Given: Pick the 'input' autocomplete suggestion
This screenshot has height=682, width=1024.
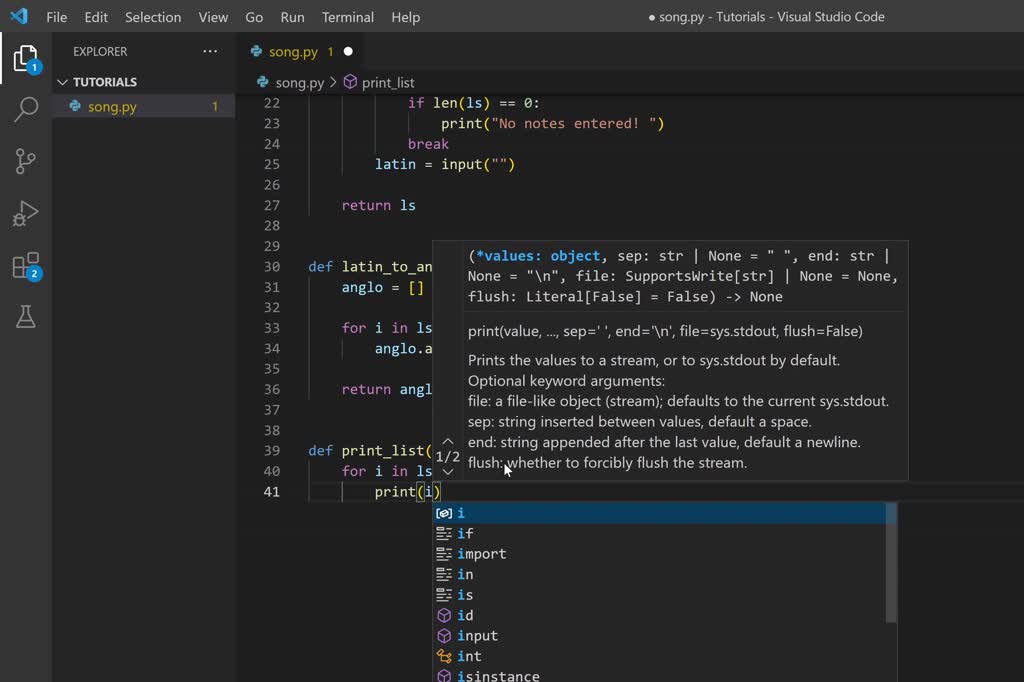Looking at the screenshot, I should 477,636.
